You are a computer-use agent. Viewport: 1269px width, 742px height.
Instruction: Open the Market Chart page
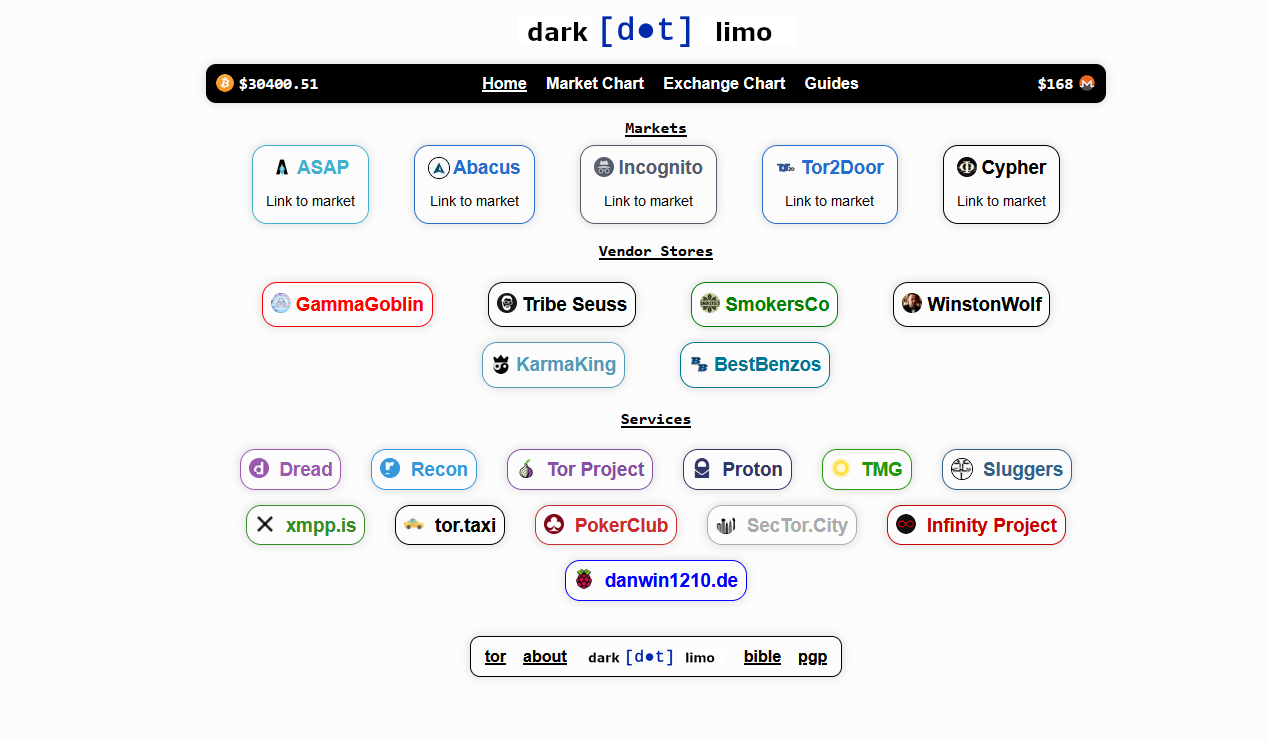(x=594, y=84)
